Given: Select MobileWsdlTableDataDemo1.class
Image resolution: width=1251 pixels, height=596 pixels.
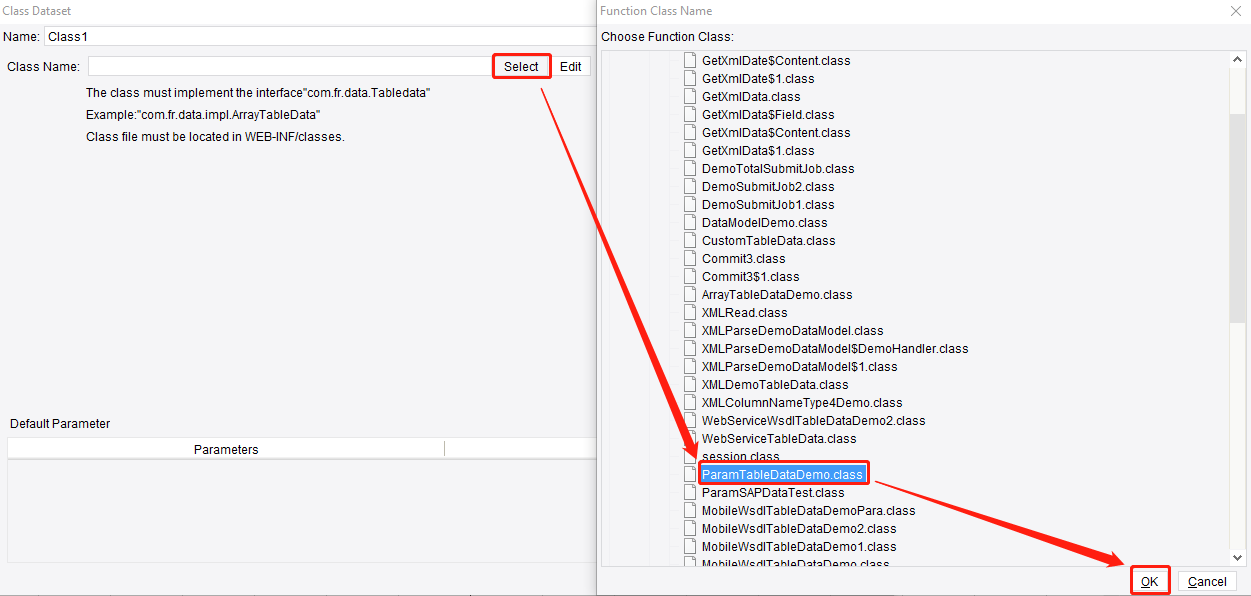Looking at the screenshot, I should coord(799,546).
